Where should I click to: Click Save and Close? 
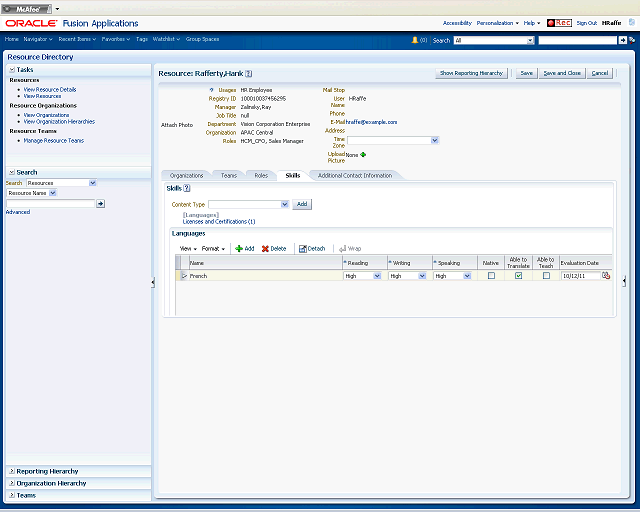click(562, 73)
